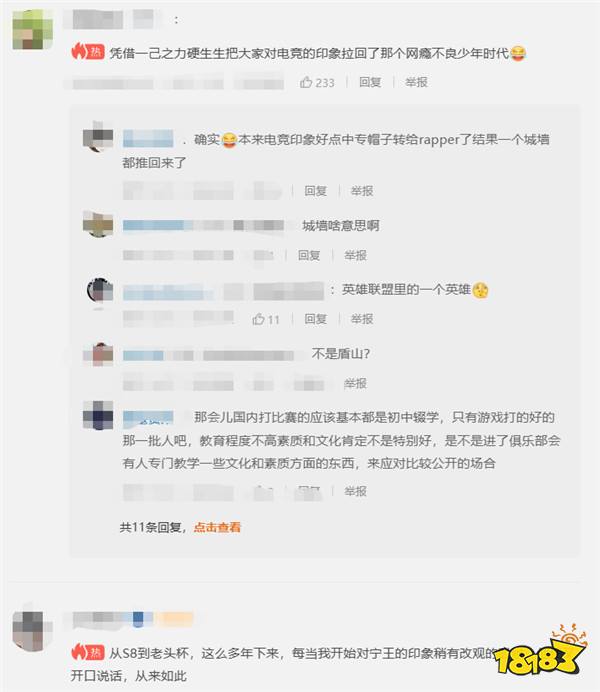Report the 不是盾山 comment
The image size is (600, 692).
click(x=355, y=384)
